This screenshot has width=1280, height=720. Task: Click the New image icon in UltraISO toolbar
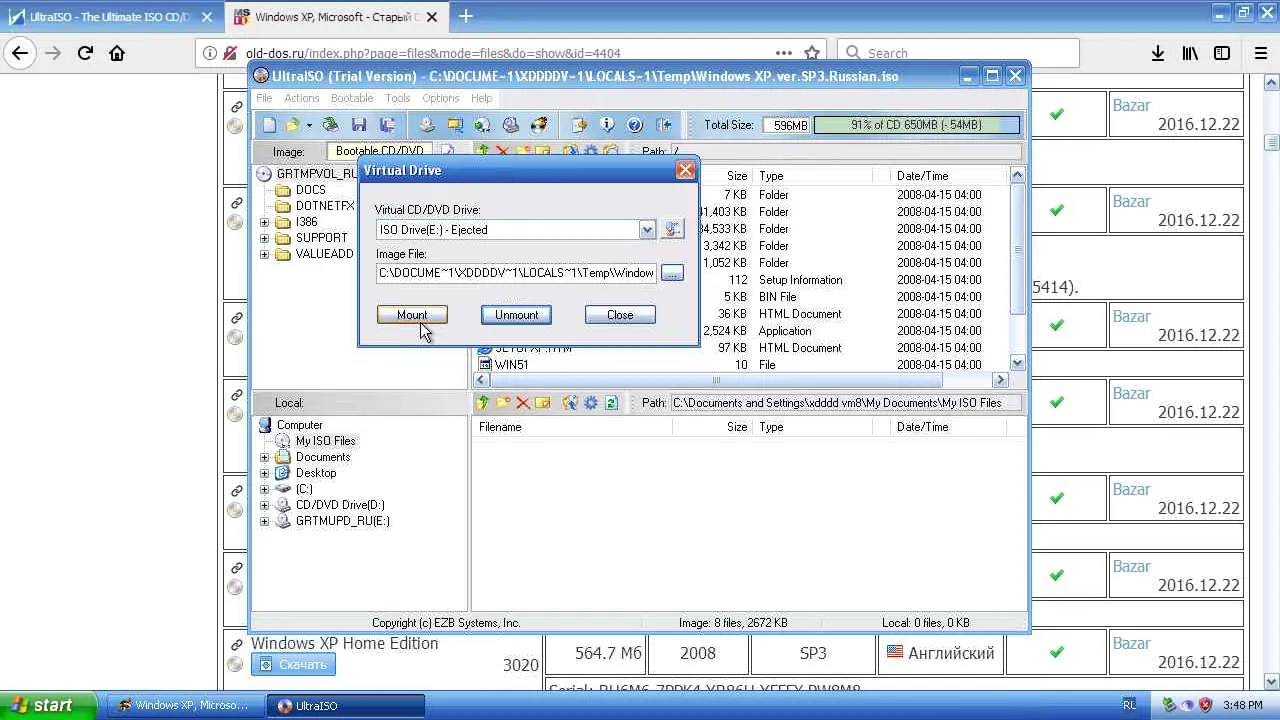coord(269,125)
